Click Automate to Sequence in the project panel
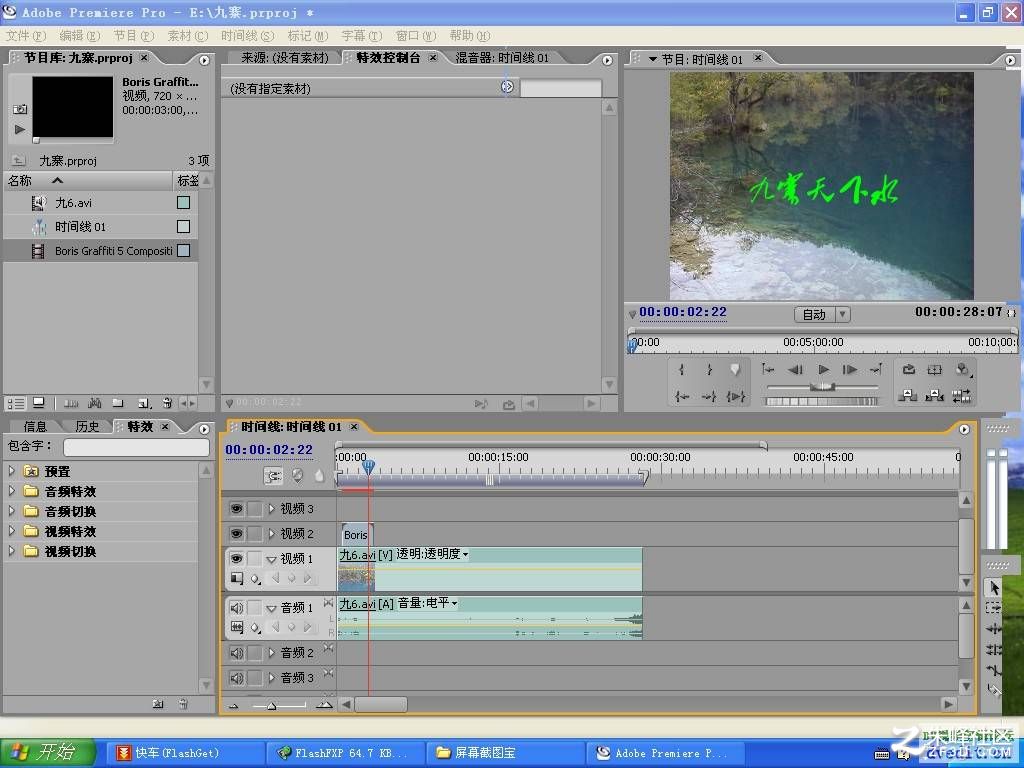The height and width of the screenshot is (768, 1024). pyautogui.click(x=71, y=403)
